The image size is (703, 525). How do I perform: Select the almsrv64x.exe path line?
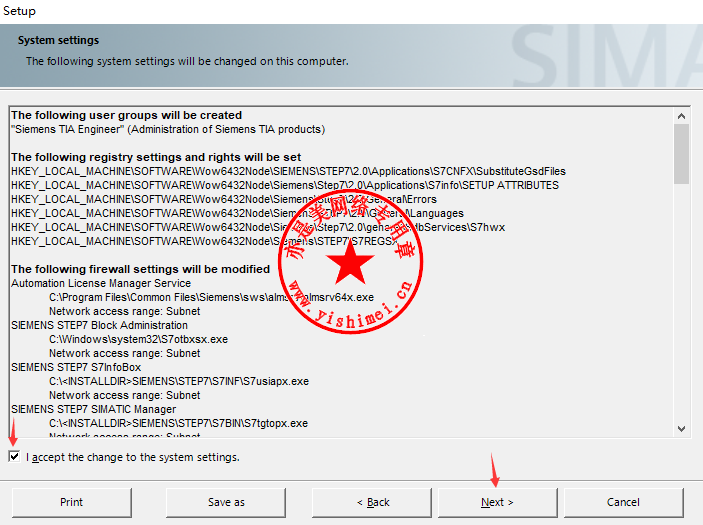[211, 297]
